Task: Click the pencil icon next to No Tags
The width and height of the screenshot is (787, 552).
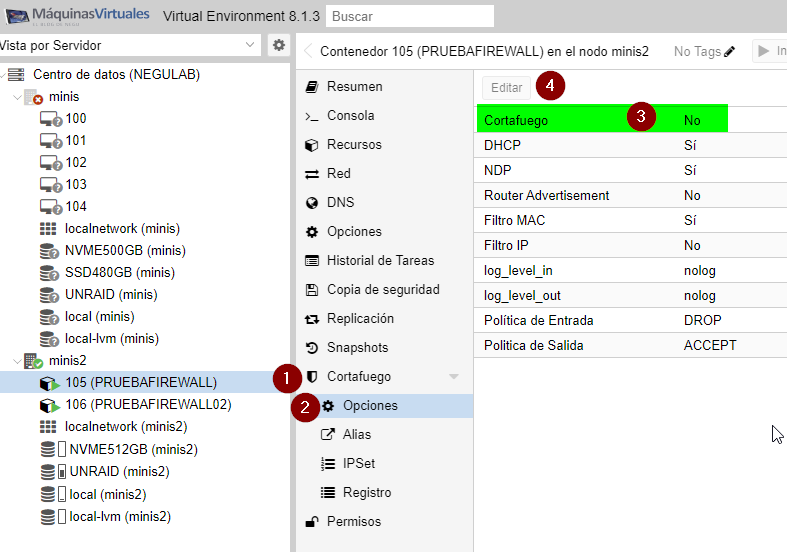Action: pos(730,51)
